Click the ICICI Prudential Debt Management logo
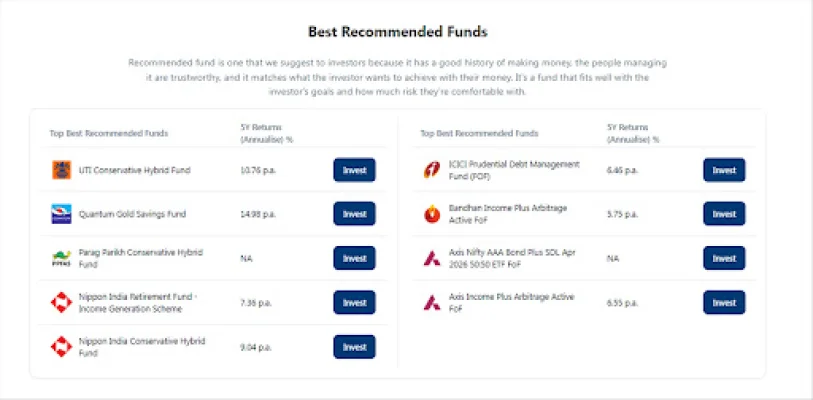This screenshot has width=813, height=400. click(432, 170)
